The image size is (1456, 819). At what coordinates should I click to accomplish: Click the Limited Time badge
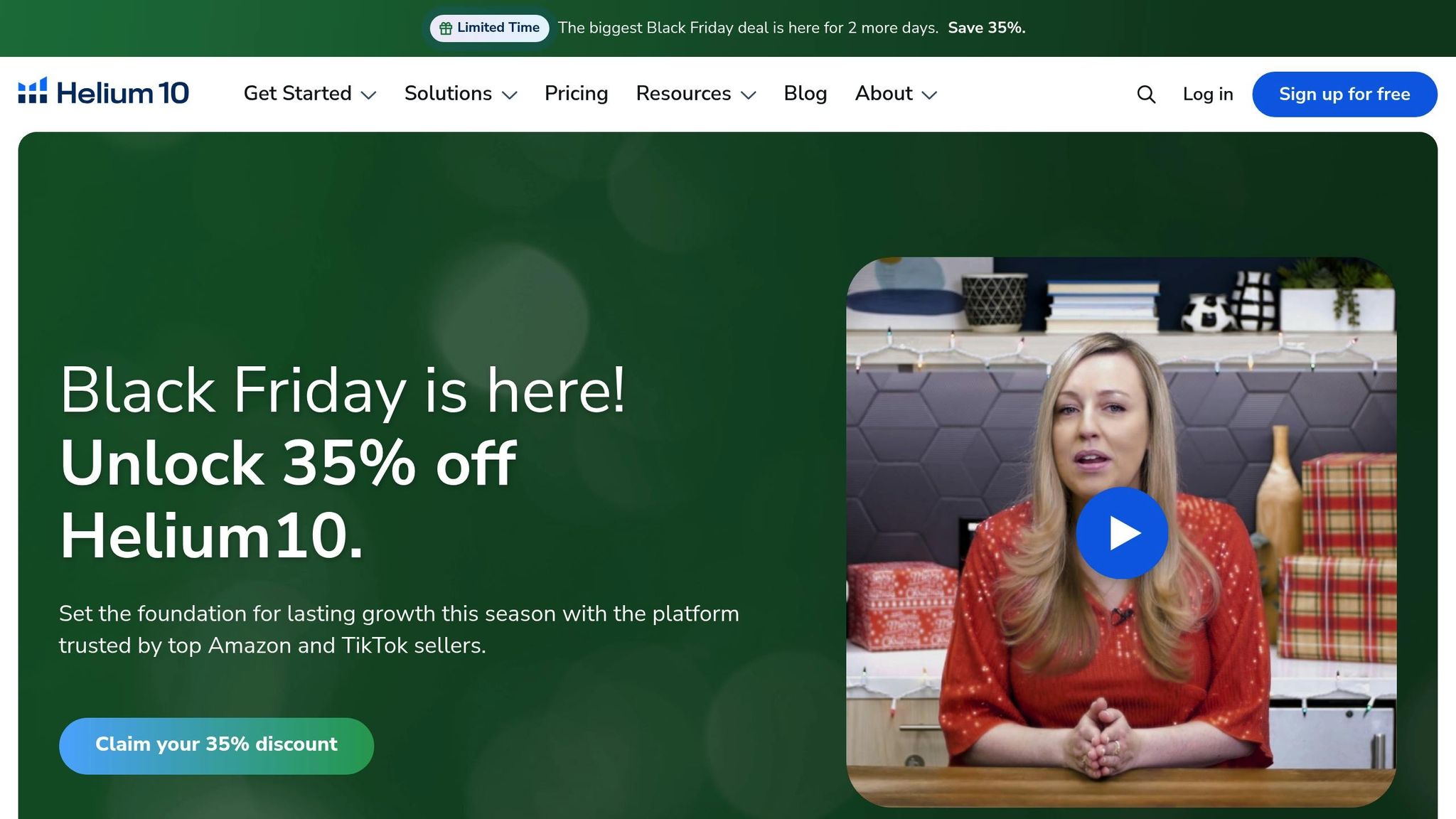pyautogui.click(x=489, y=28)
